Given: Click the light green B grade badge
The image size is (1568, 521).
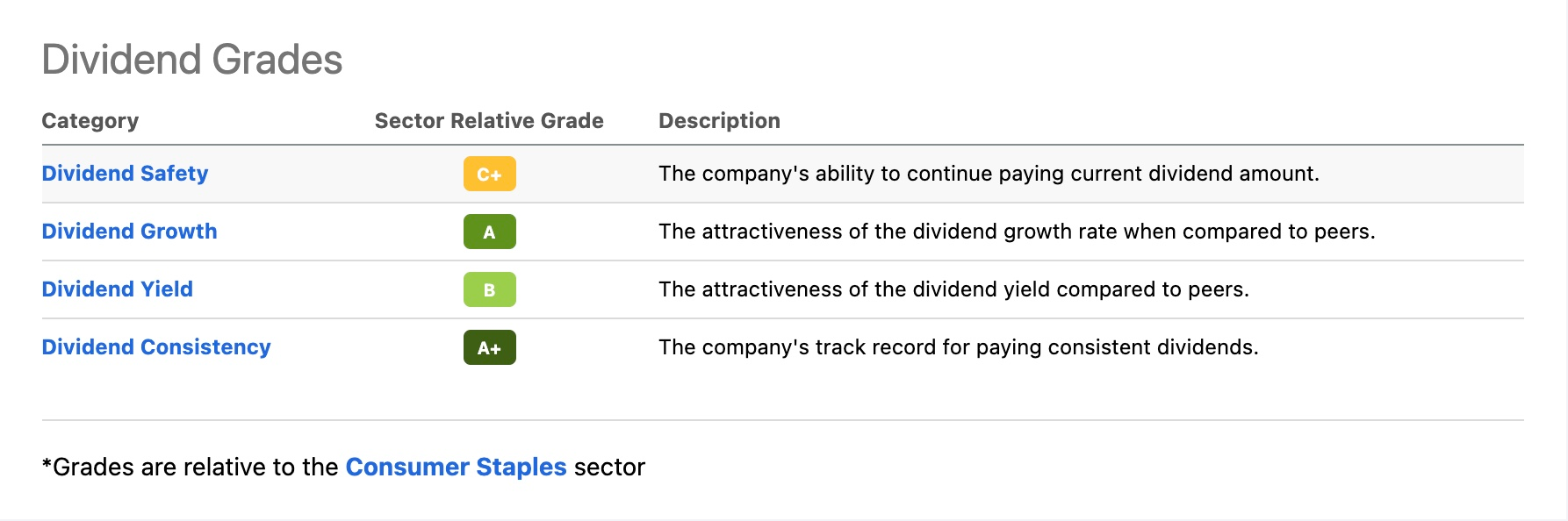Looking at the screenshot, I should [x=489, y=289].
